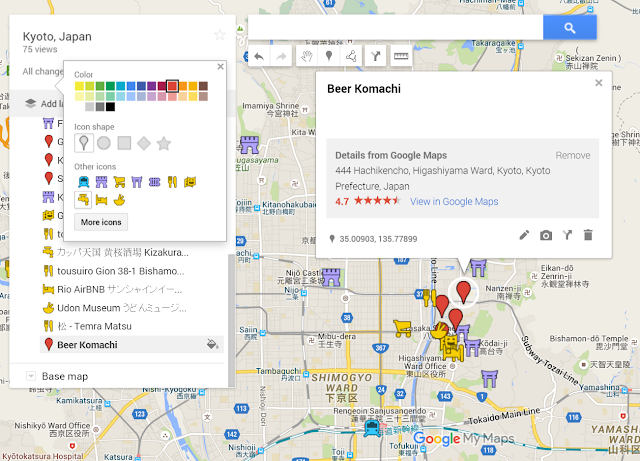Close the color and icon picker popup
This screenshot has height=461, width=640.
[x=220, y=67]
